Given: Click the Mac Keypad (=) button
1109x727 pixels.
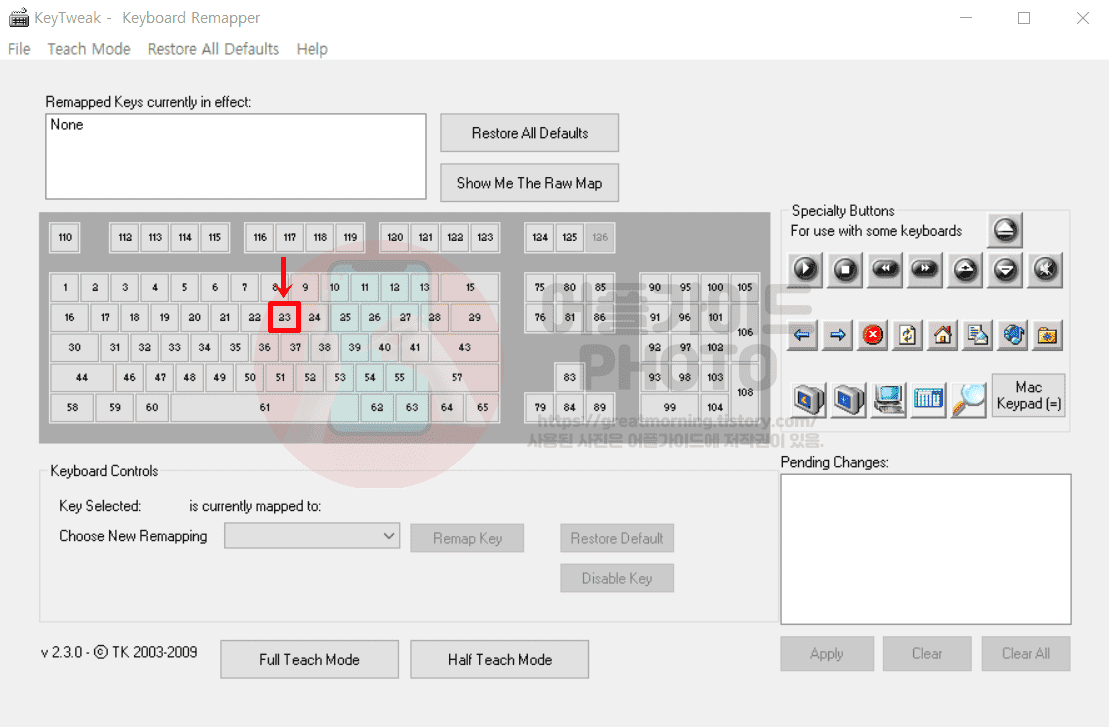Looking at the screenshot, I should (x=1028, y=395).
